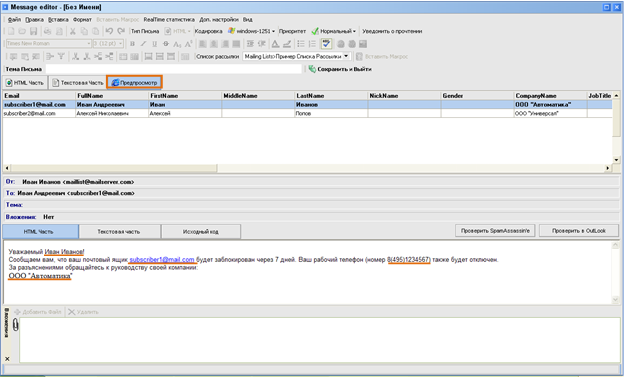This screenshot has height=377, width=625.
Task: Click the subscriber table horizontal scrollbar
Action: tap(114, 168)
